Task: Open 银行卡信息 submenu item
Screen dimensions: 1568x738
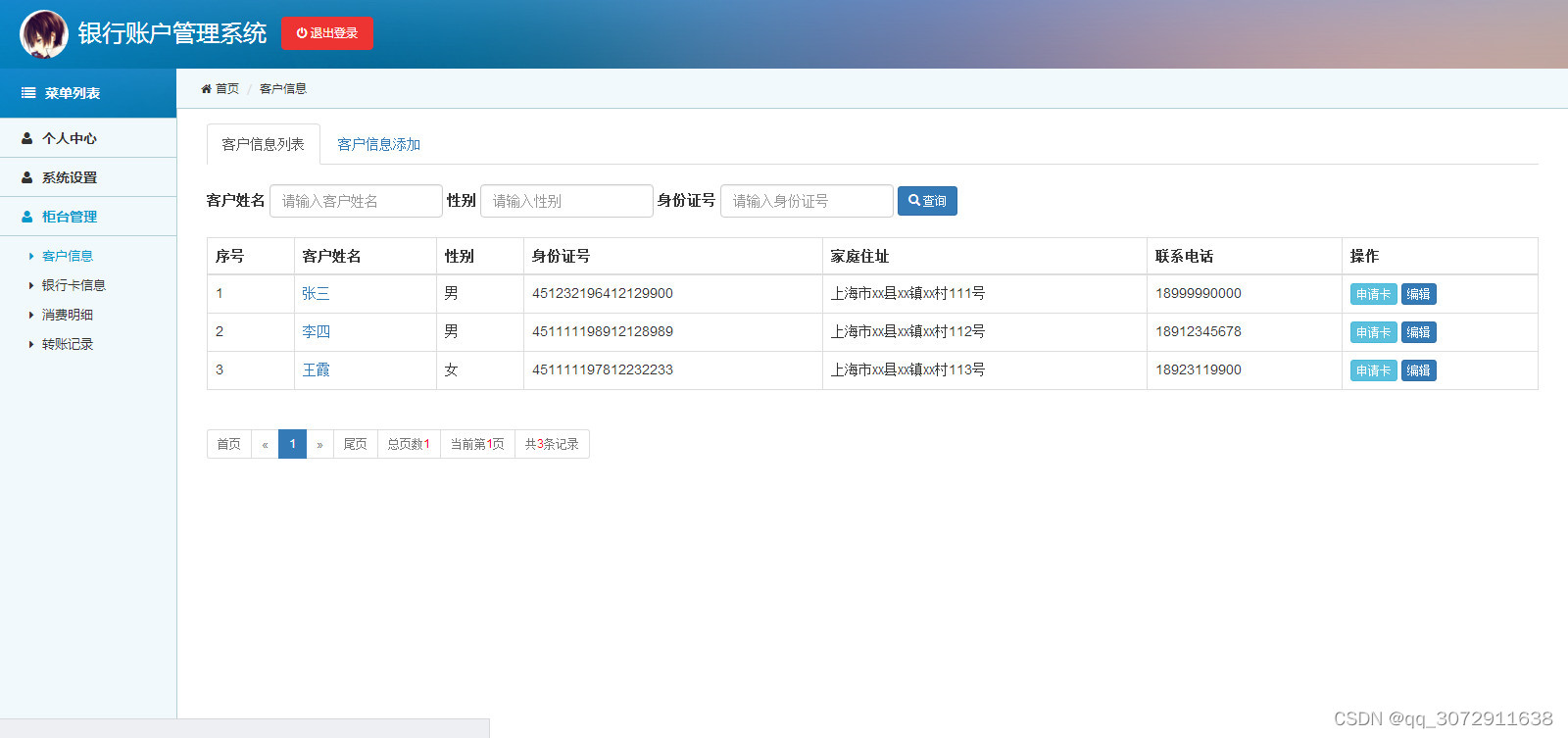Action: pos(73,285)
